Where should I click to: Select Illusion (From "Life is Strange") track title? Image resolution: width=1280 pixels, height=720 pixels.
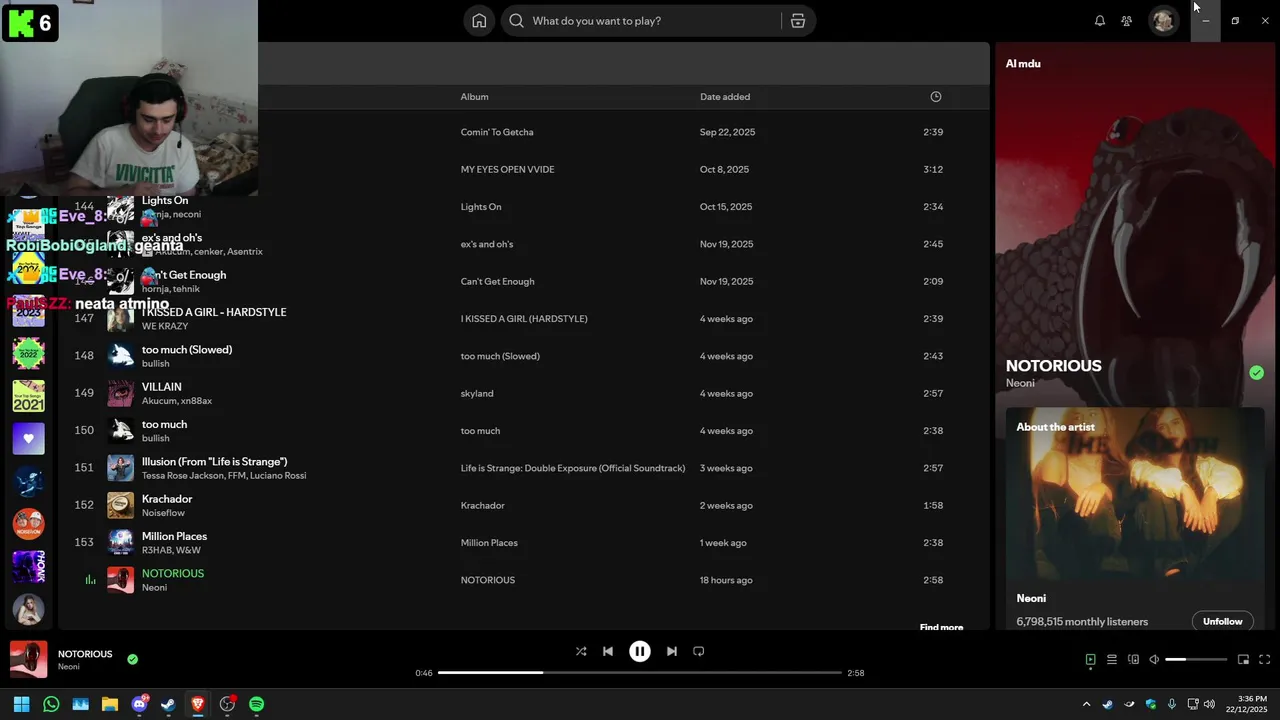point(214,462)
